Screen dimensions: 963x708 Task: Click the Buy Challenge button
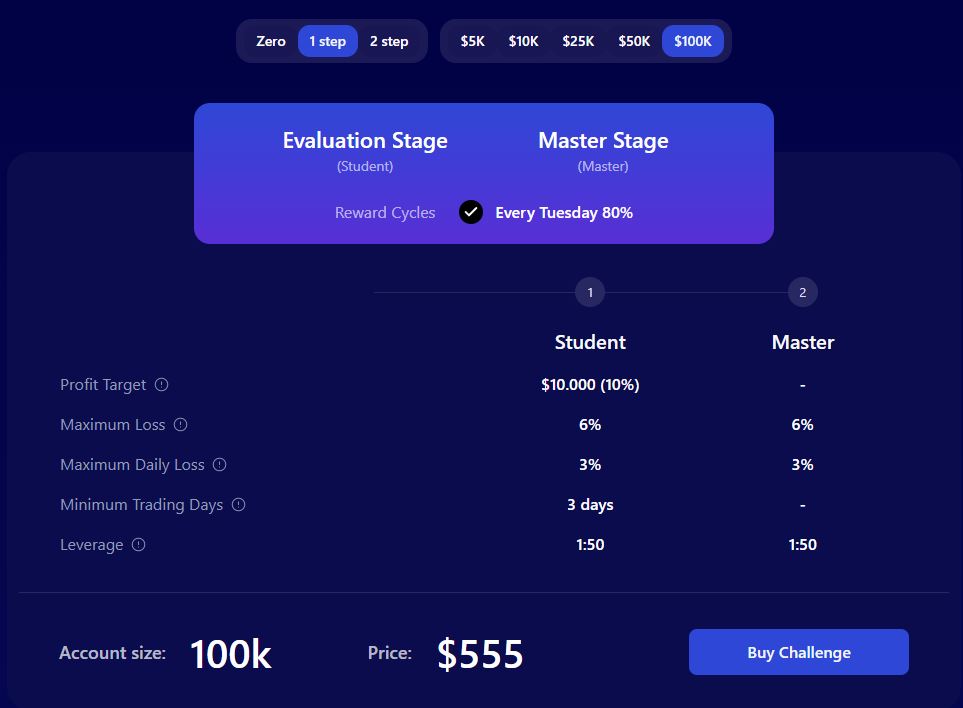(798, 652)
